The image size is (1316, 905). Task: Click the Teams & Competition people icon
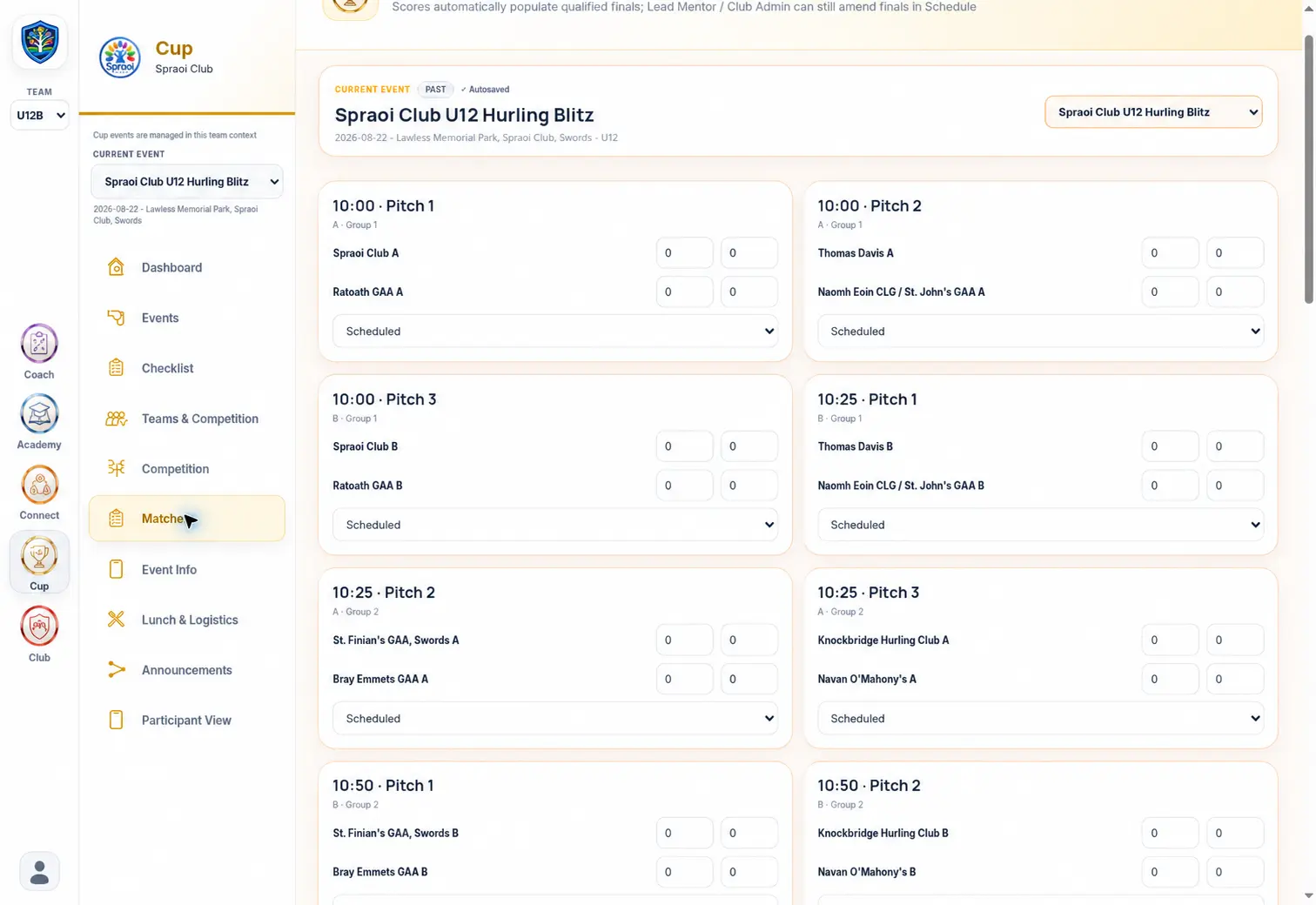(116, 419)
